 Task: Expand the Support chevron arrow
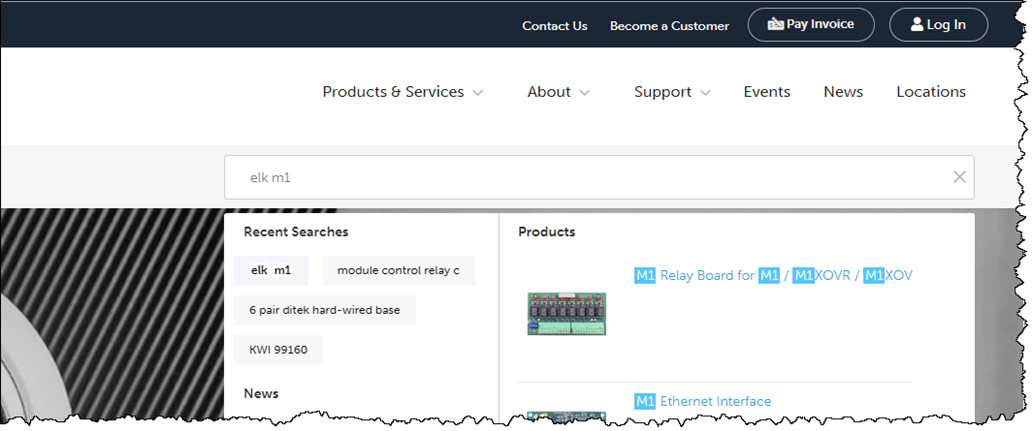coord(706,93)
